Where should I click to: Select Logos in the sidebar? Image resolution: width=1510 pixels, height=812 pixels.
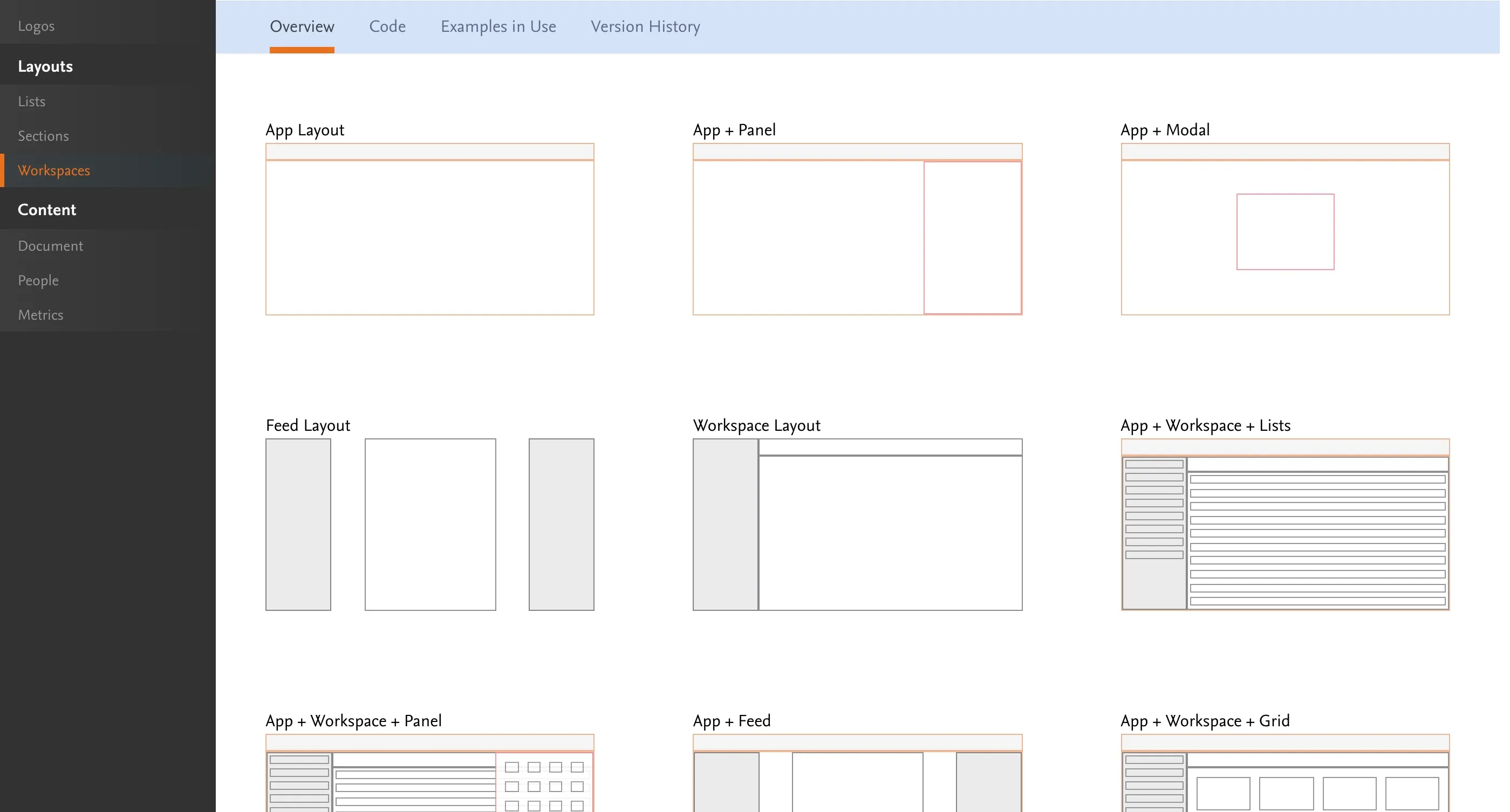pos(36,26)
